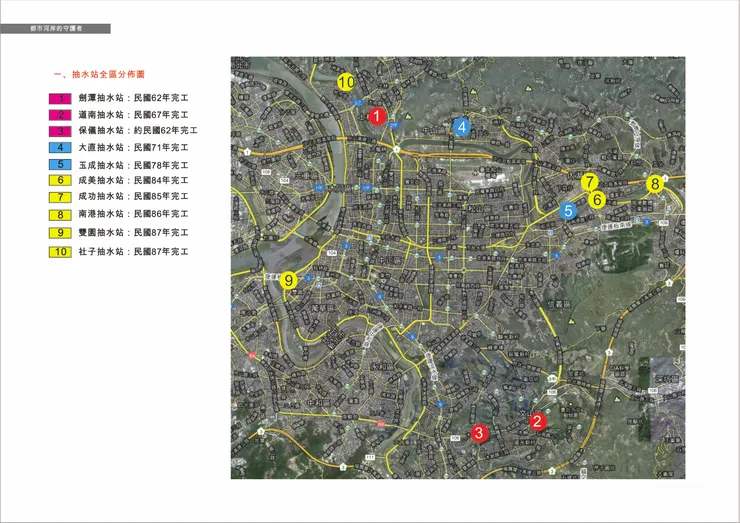Click blue map marker number 5
Screen dimensions: 740x523
569,211
